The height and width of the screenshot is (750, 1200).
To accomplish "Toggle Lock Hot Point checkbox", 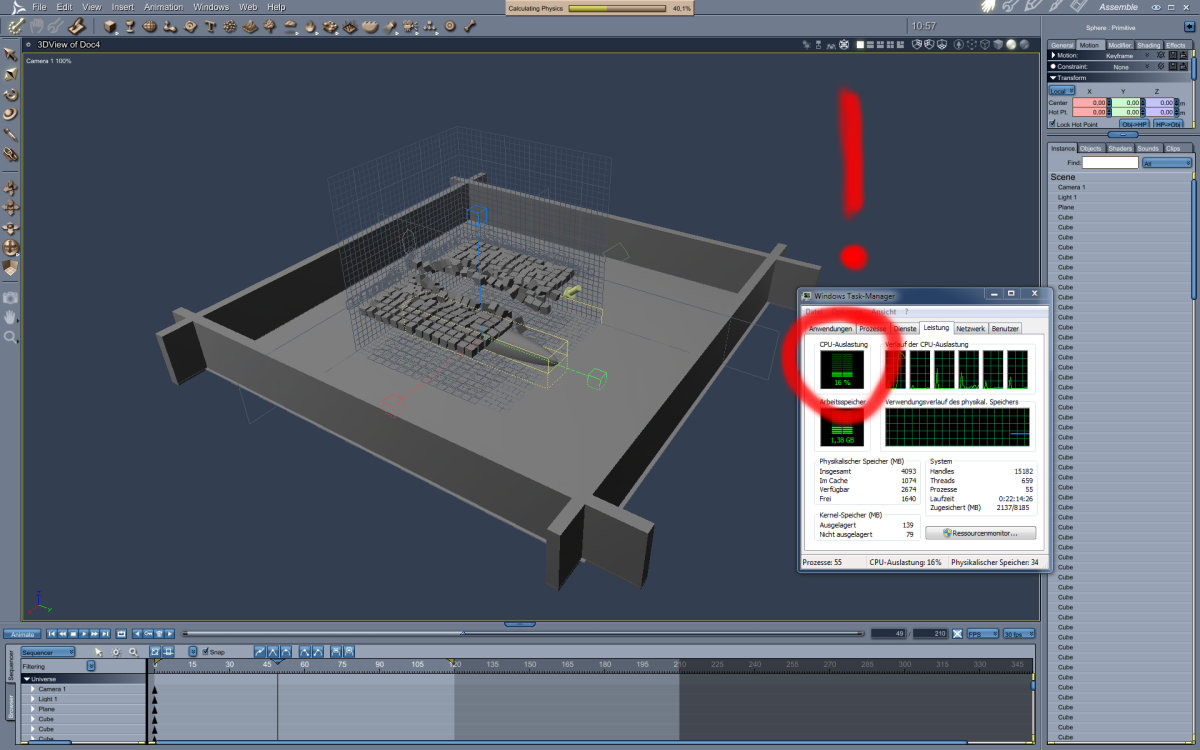I will 1052,123.
